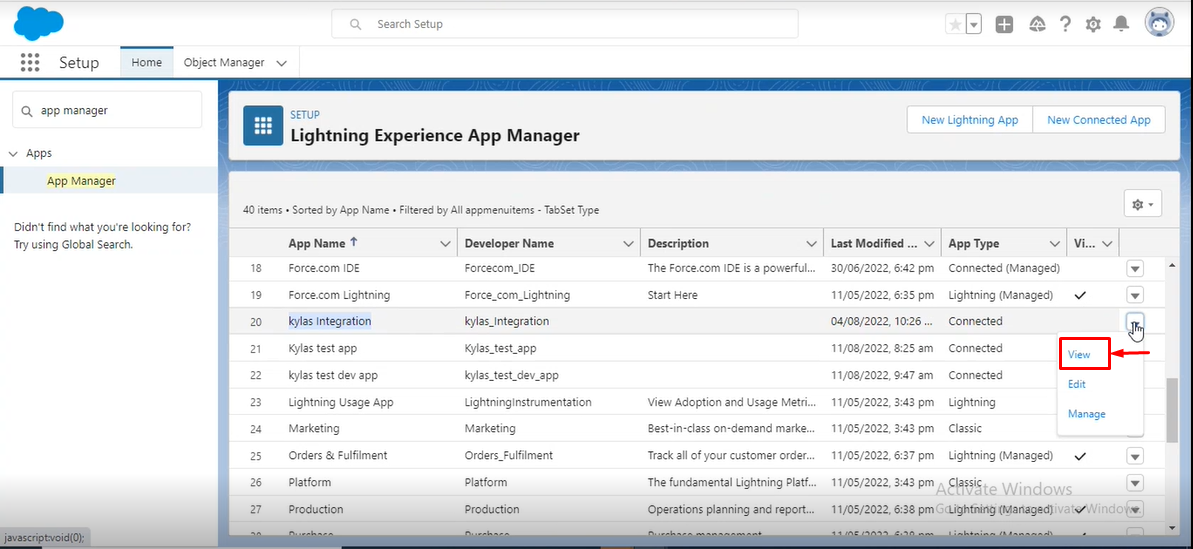Viewport: 1193px width, 549px height.
Task: Open the Description column chevron menu
Action: (x=812, y=244)
